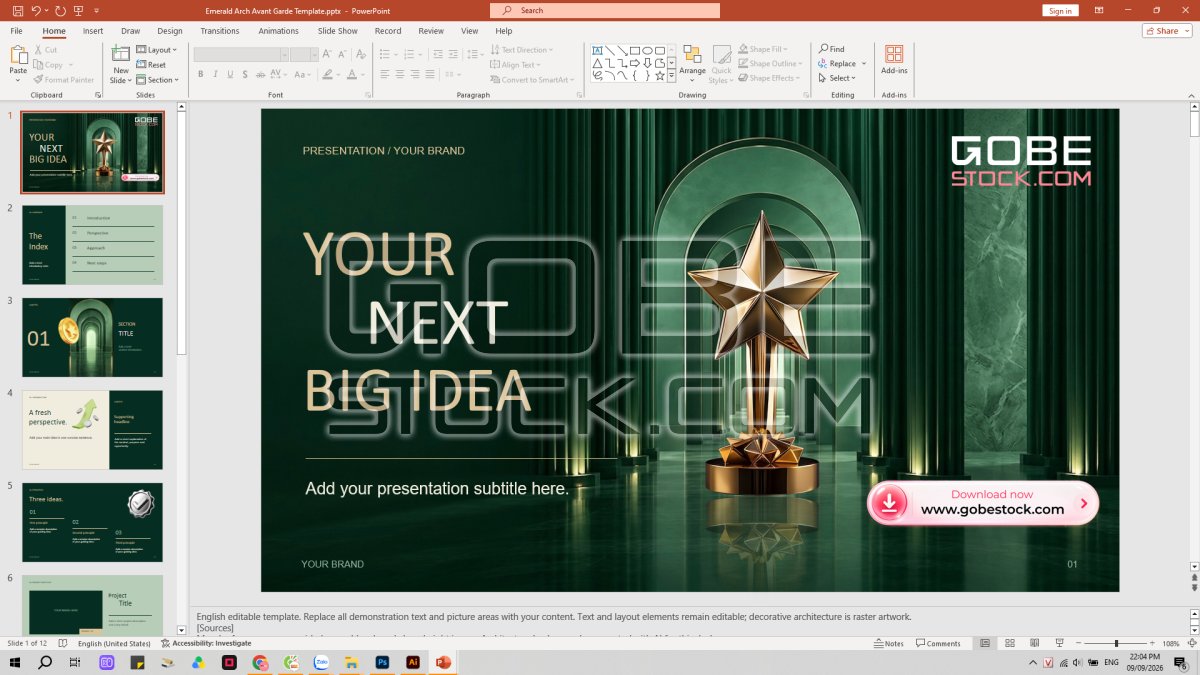Switch to the Slide Show tab
The height and width of the screenshot is (675, 1200).
[x=338, y=31]
